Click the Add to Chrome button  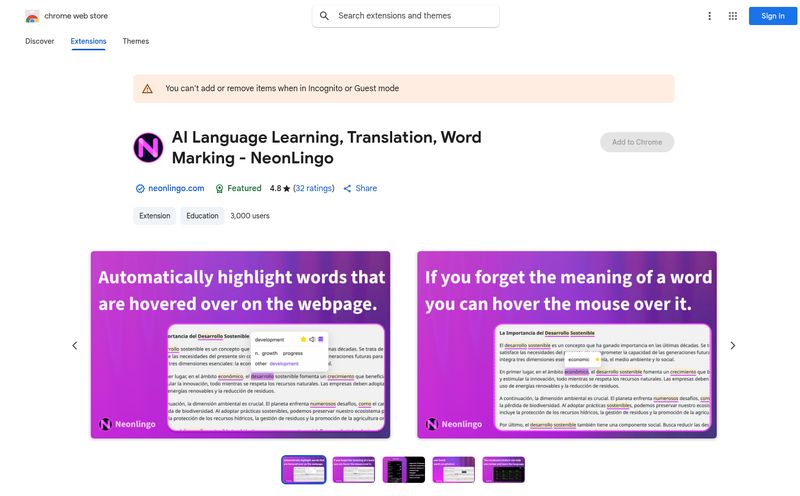click(637, 142)
